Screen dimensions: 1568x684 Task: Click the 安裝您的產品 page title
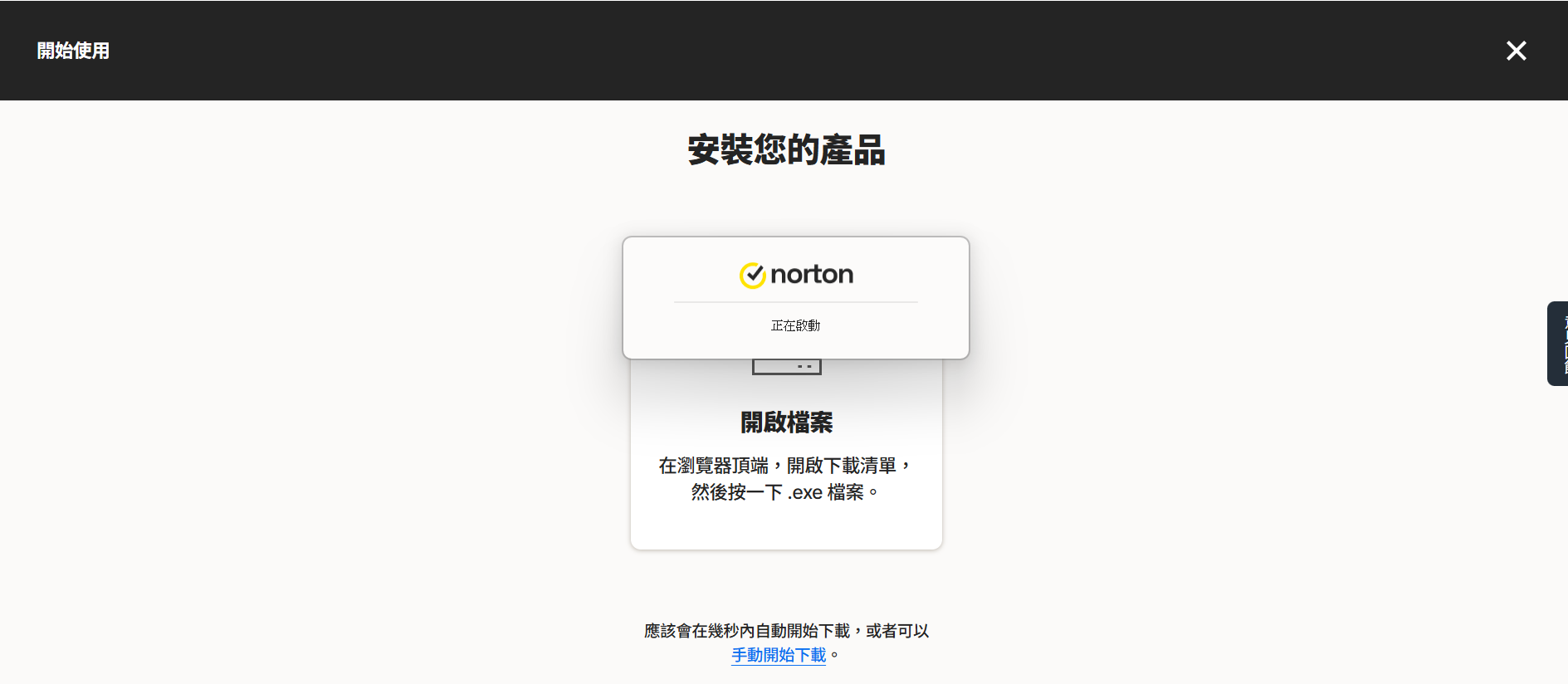(x=786, y=150)
